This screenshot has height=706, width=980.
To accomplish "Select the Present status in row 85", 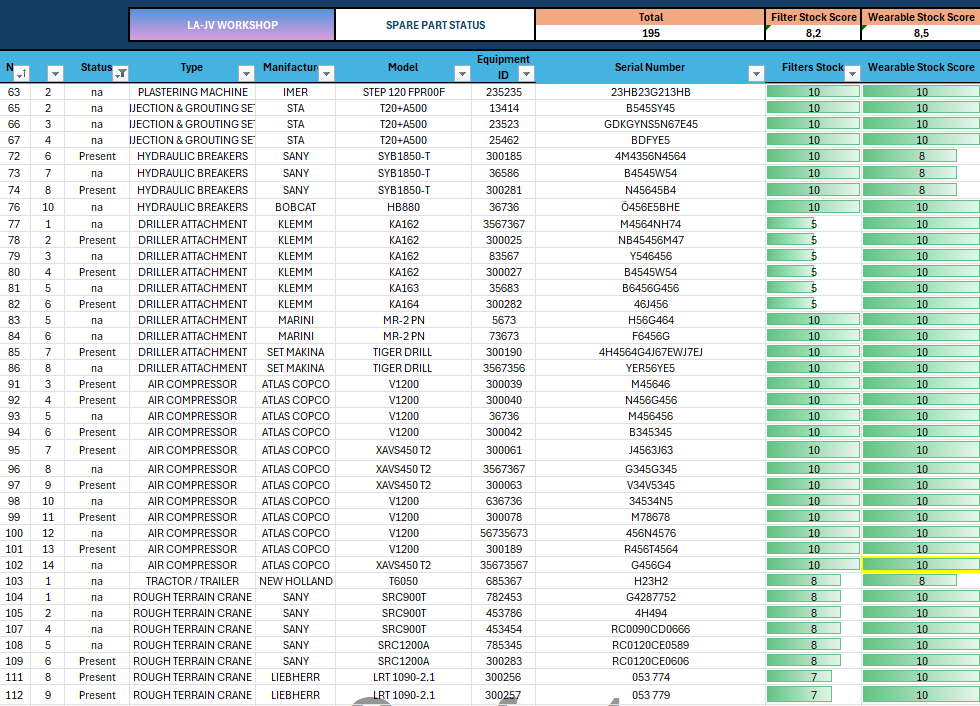I will [97, 352].
